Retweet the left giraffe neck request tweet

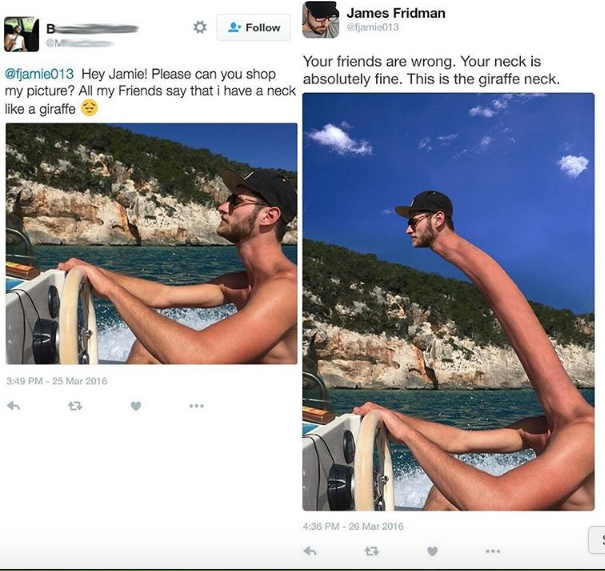click(75, 406)
